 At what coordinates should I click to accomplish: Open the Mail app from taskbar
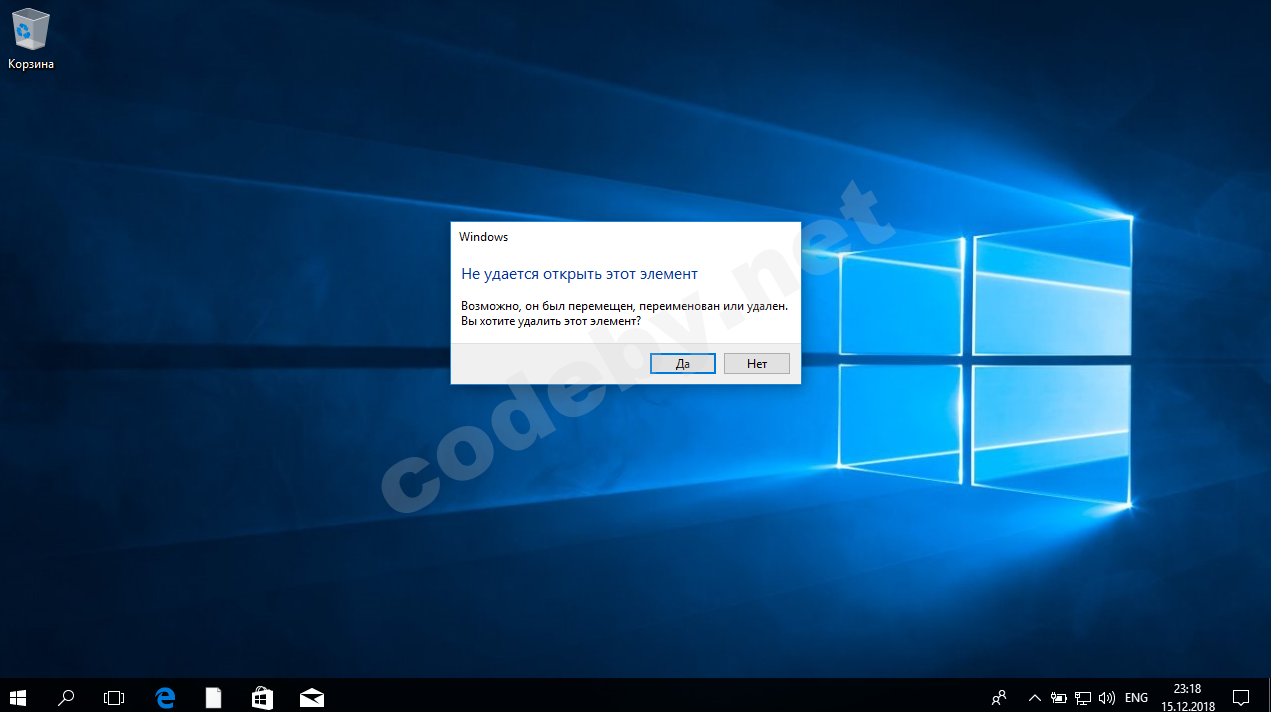coord(311,696)
